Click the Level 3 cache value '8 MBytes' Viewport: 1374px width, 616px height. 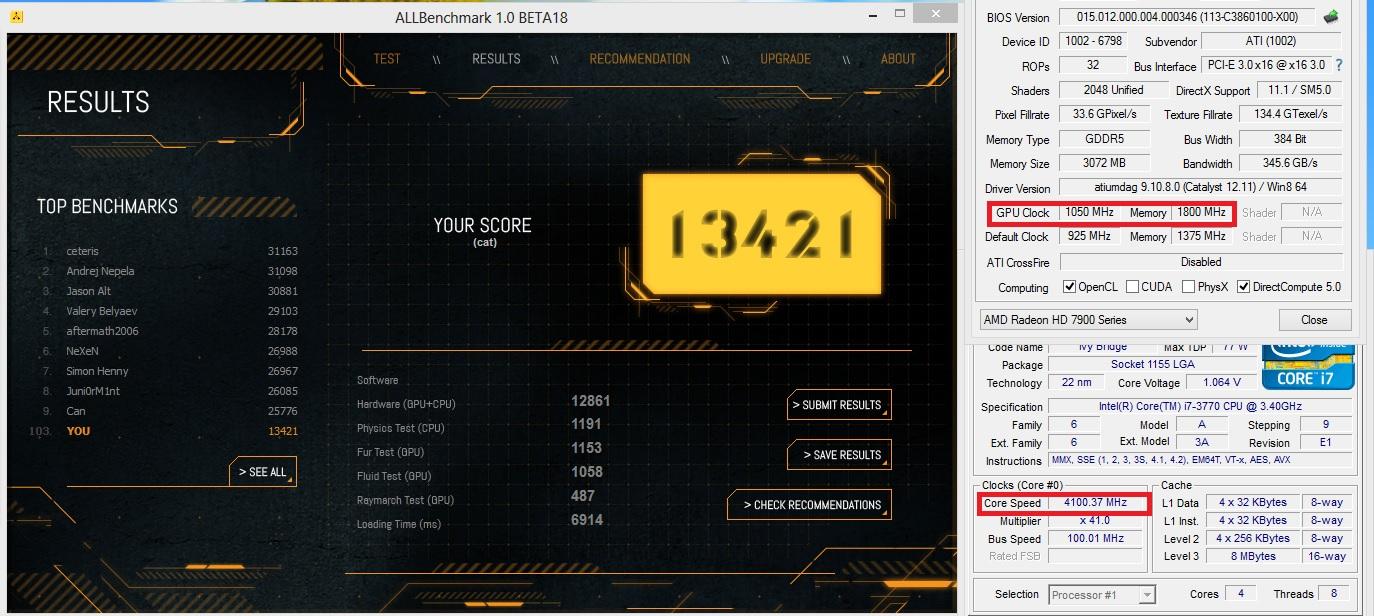pyautogui.click(x=1254, y=556)
